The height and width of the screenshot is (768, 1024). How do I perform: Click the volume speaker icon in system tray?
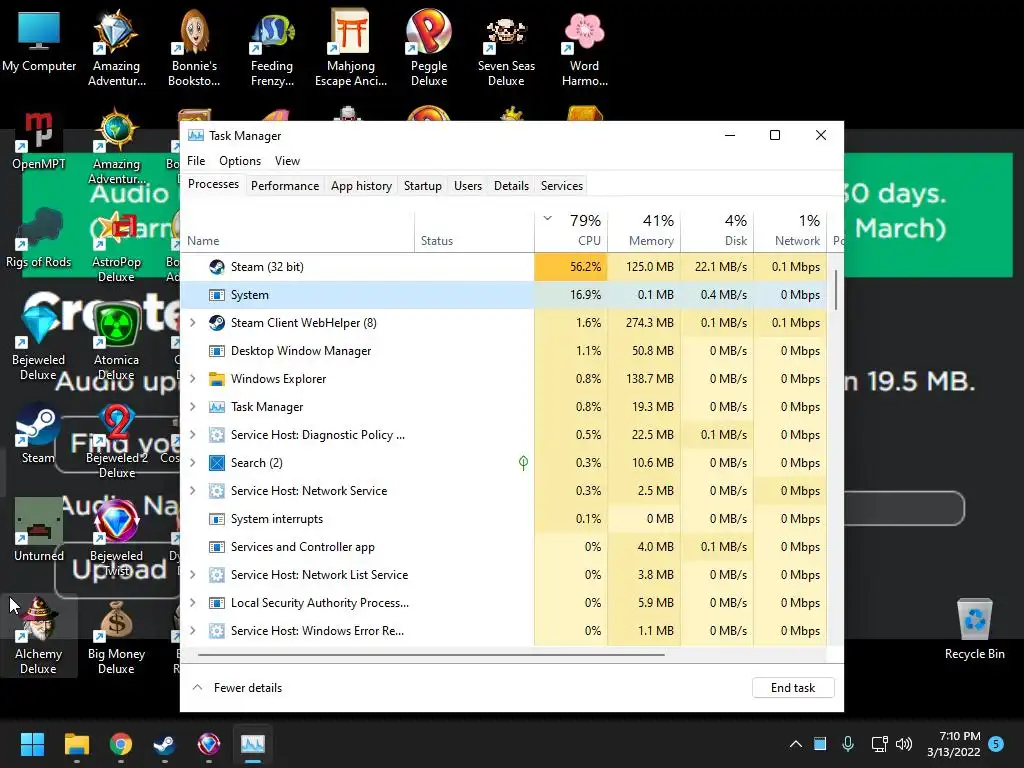point(904,744)
